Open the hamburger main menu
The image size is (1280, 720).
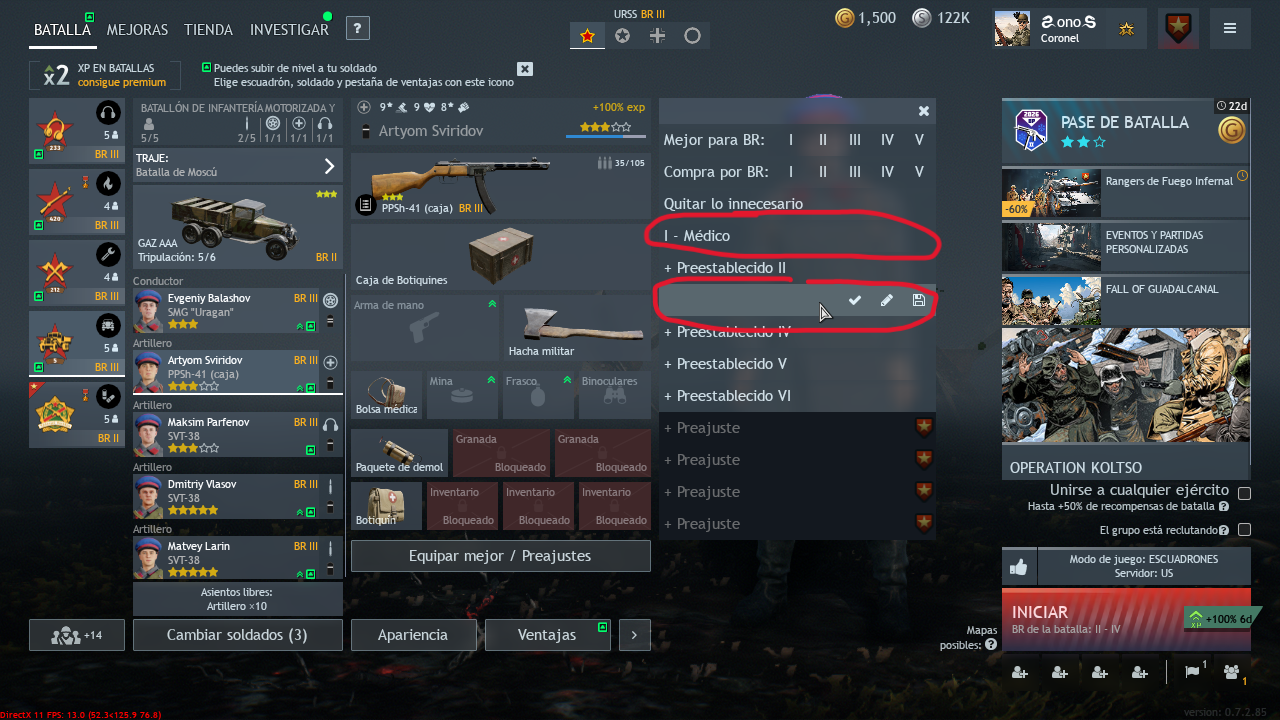click(x=1230, y=29)
